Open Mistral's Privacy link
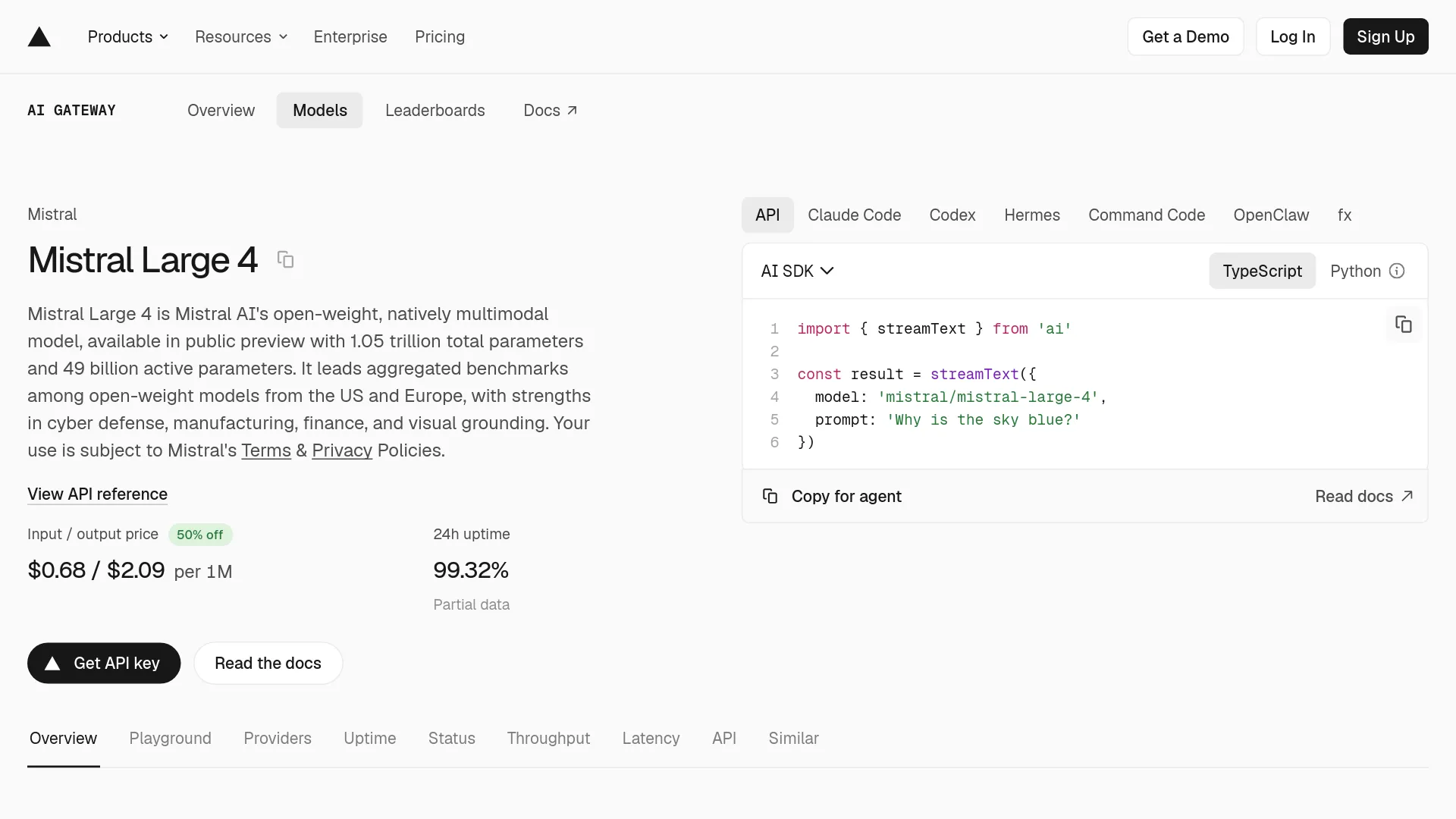1456x819 pixels. [342, 450]
